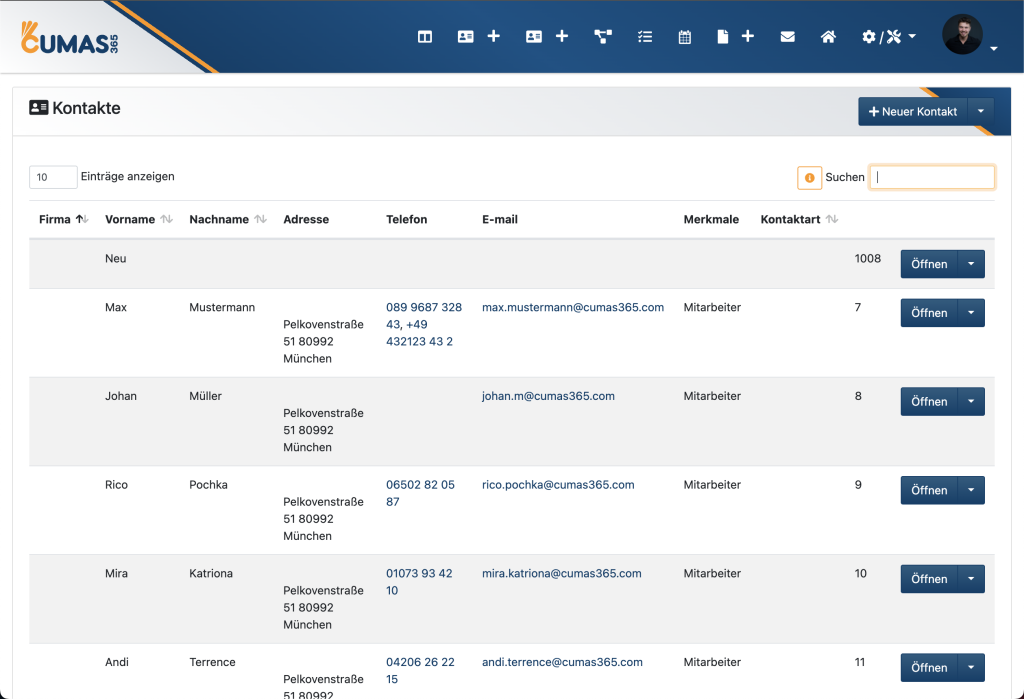Expand the settings gear and tools menu
This screenshot has height=699, width=1024.
pyautogui.click(x=888, y=37)
